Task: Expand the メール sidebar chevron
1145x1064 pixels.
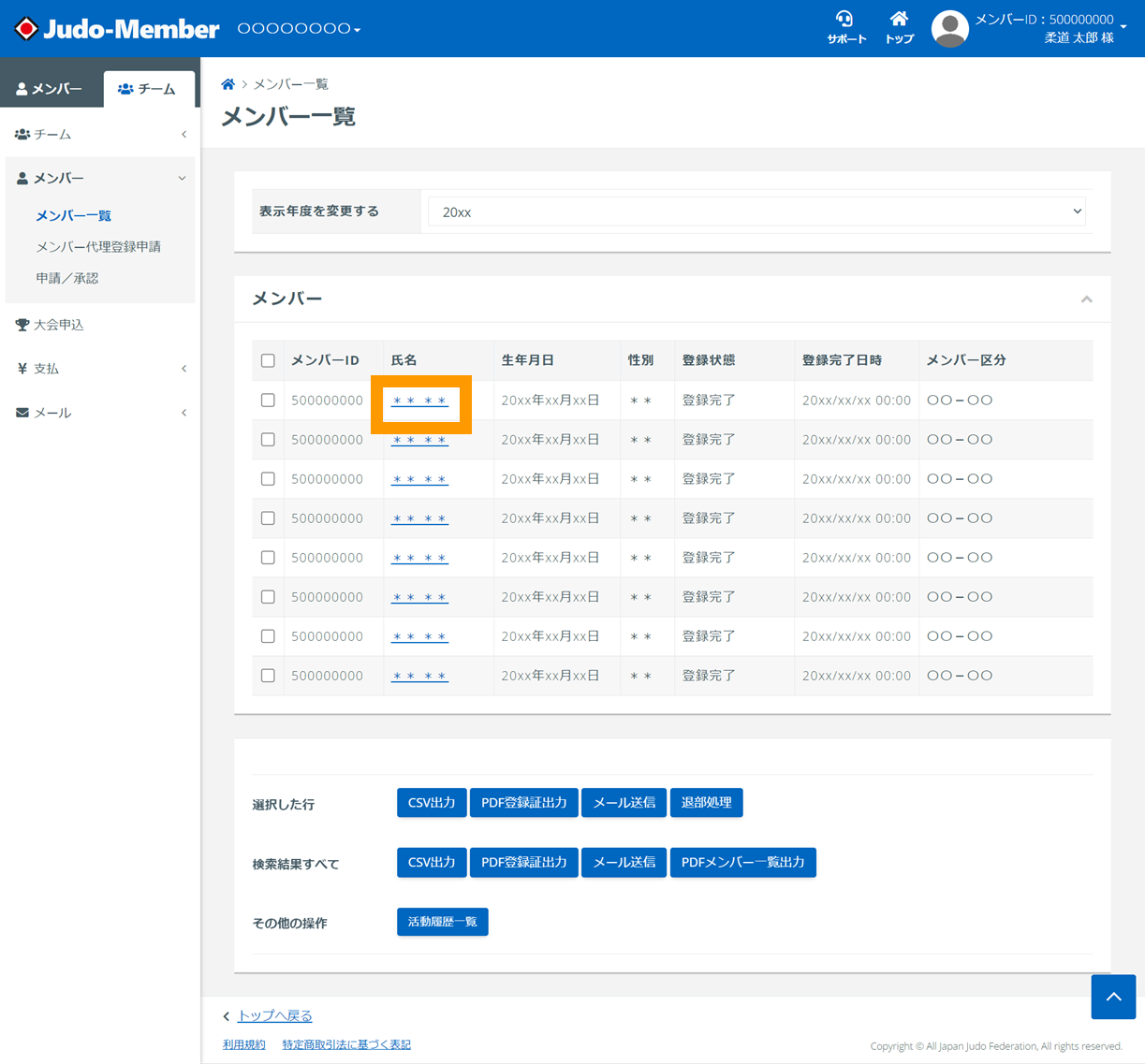Action: pos(183,413)
